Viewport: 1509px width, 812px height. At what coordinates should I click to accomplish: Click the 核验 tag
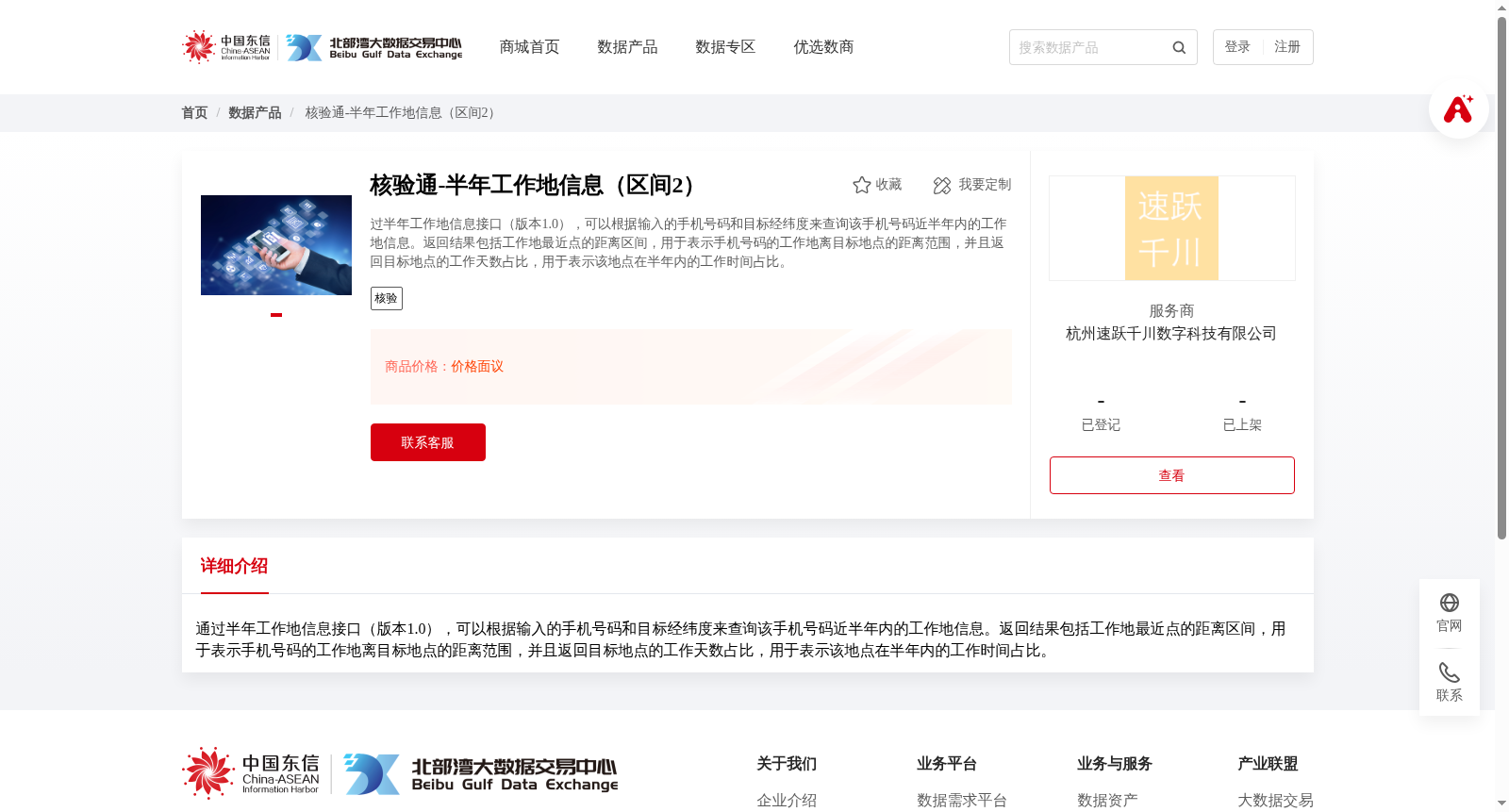[x=387, y=299]
